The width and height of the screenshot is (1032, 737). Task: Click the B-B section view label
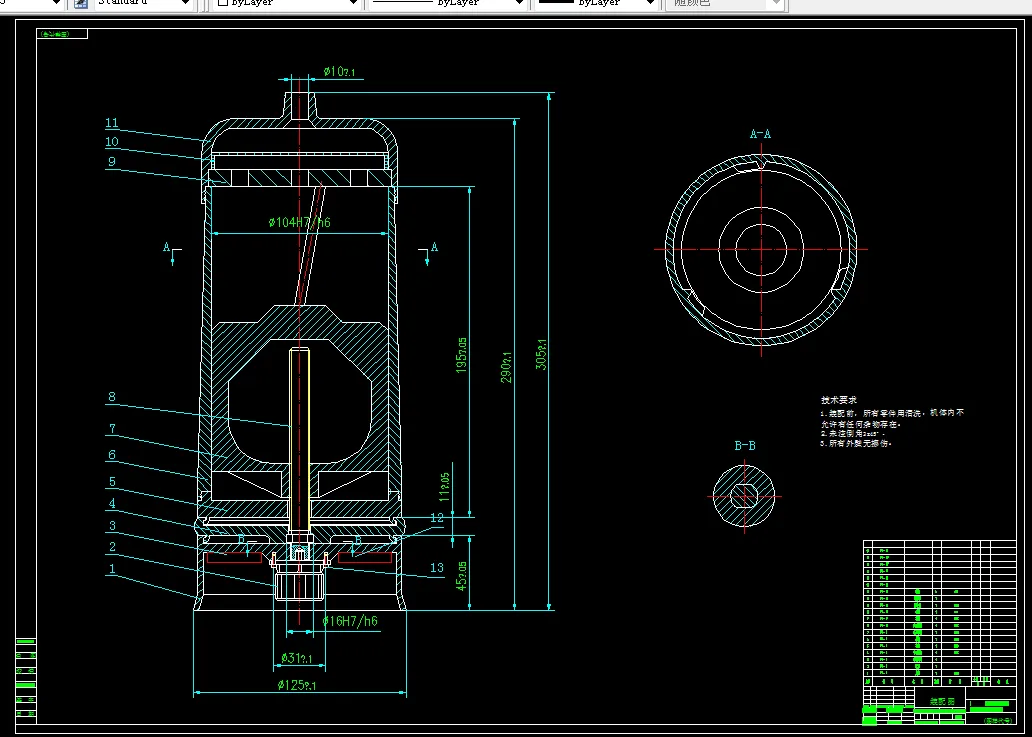(744, 446)
